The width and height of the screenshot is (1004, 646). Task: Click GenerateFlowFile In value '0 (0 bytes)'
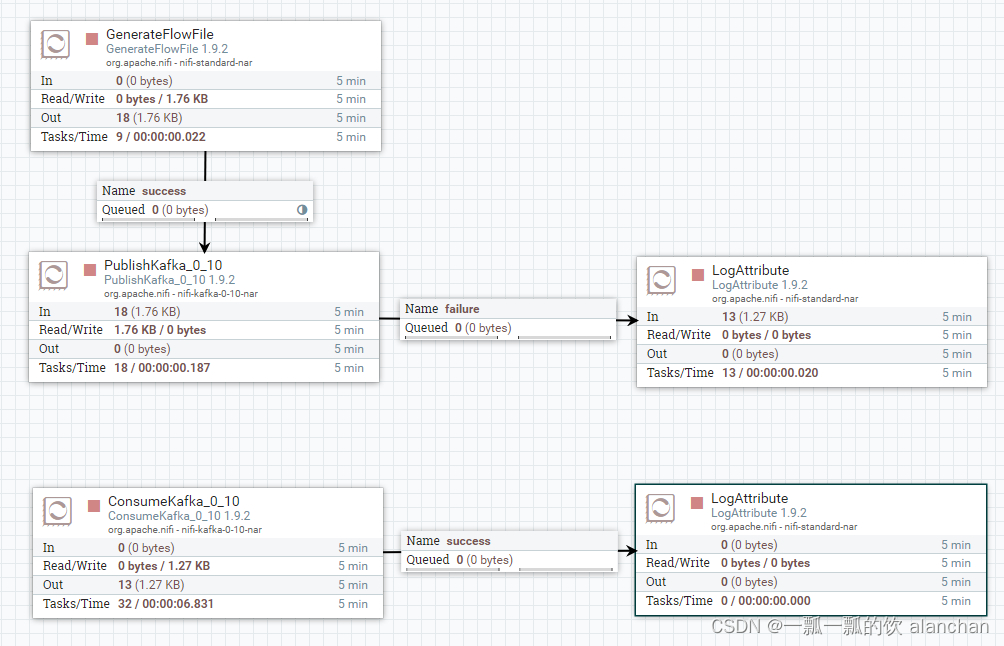click(x=144, y=81)
